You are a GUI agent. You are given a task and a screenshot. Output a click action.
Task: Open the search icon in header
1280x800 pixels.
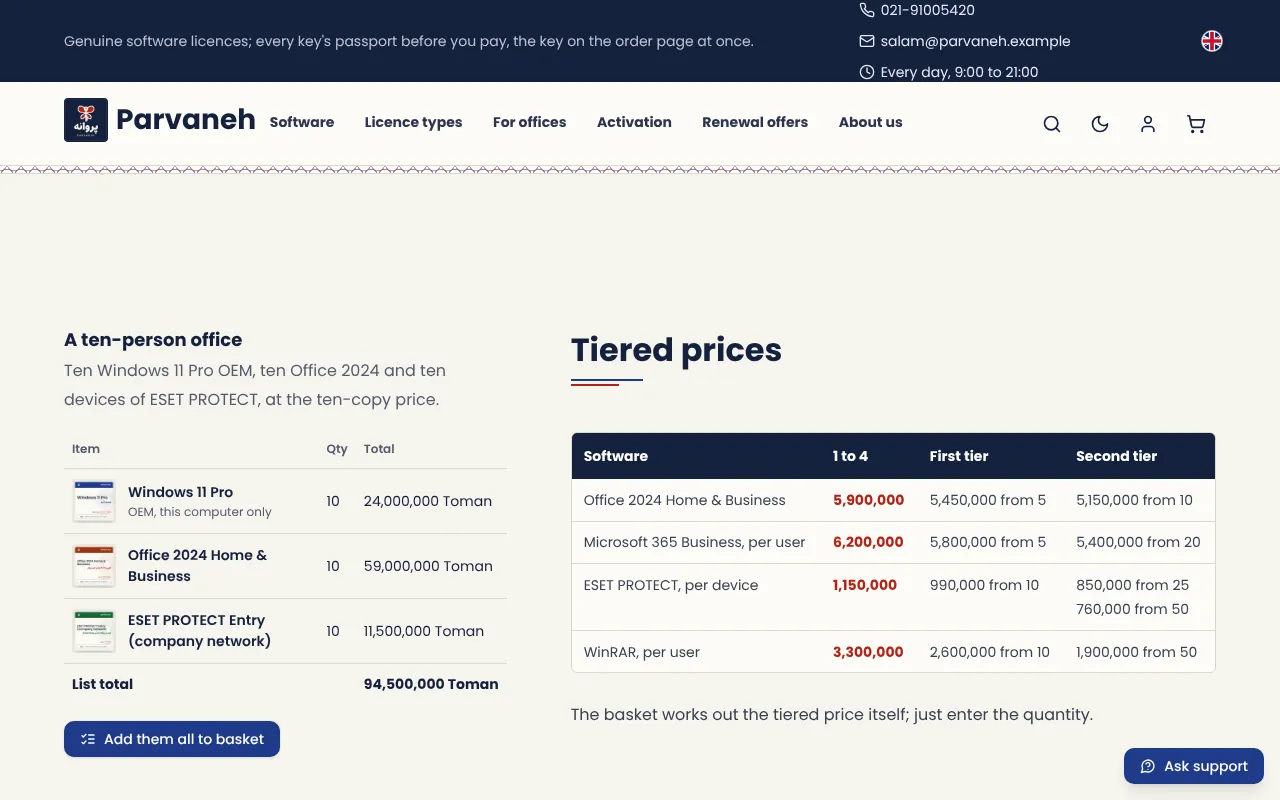1052,124
